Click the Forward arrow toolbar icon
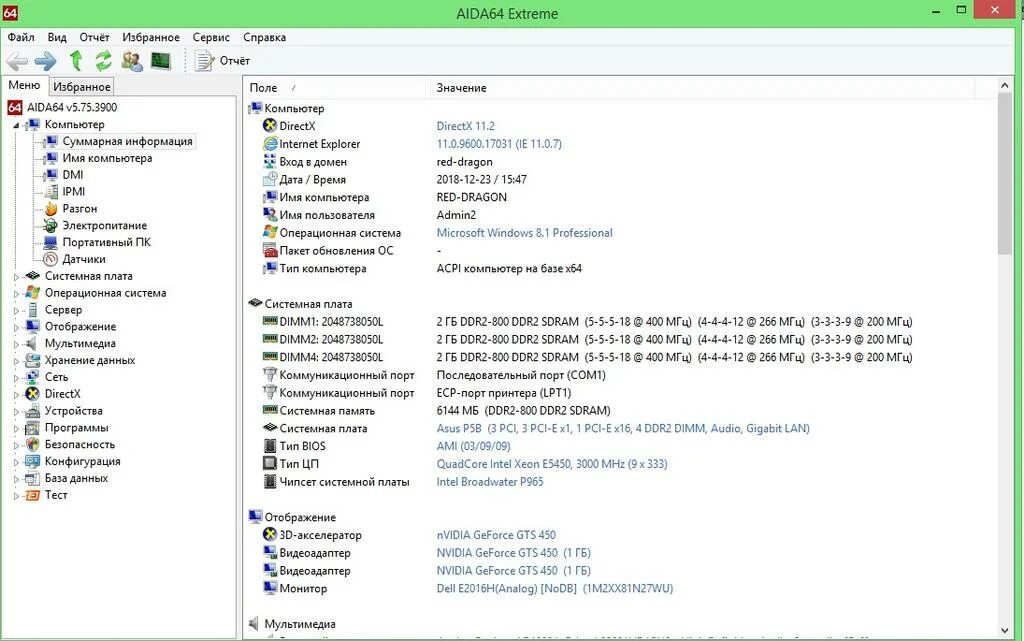The image size is (1024, 641). tap(46, 61)
